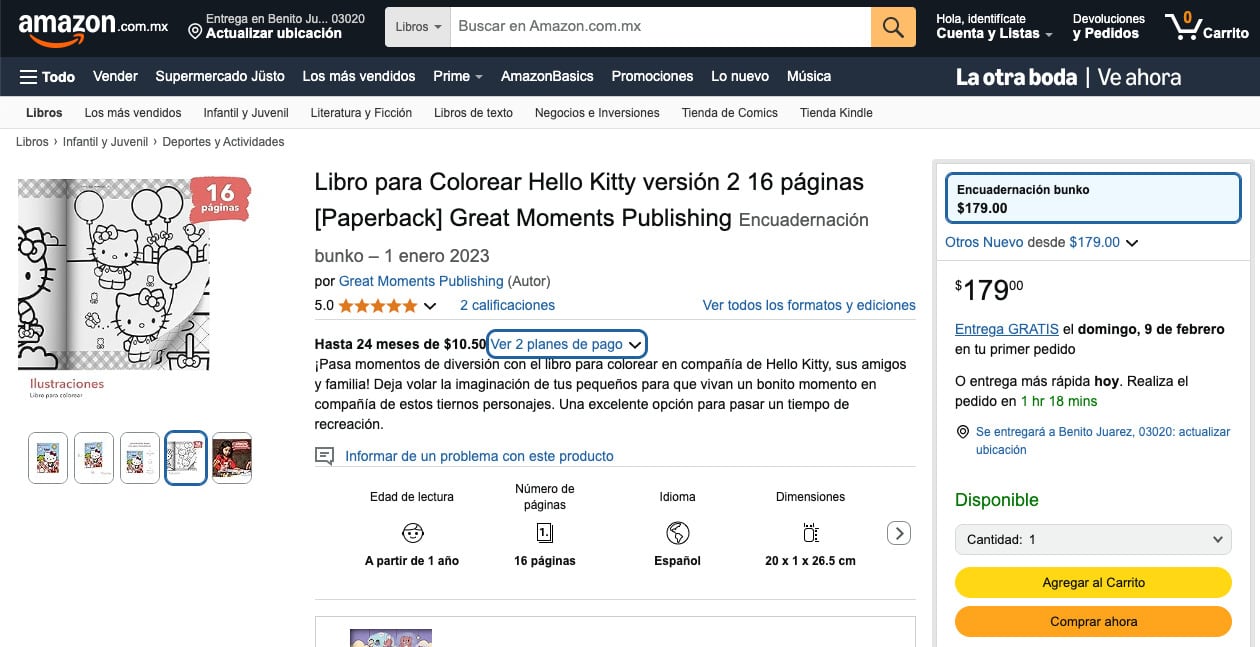Open Los más vendidos in nav bar
The height and width of the screenshot is (647, 1260).
coord(358,77)
